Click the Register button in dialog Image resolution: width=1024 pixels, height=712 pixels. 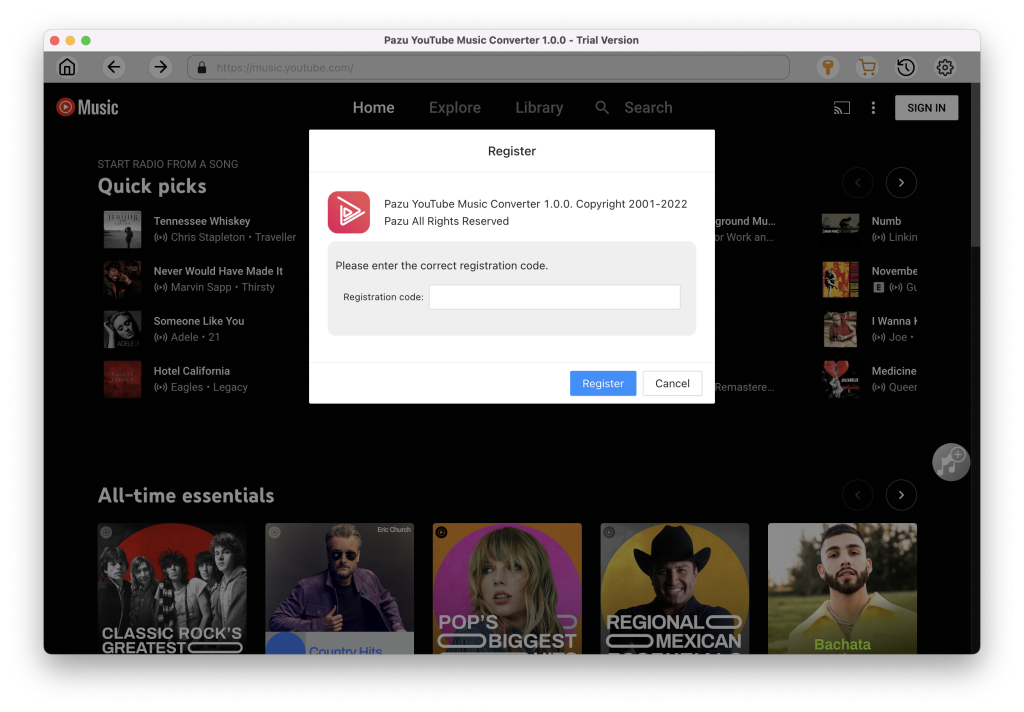(x=603, y=383)
